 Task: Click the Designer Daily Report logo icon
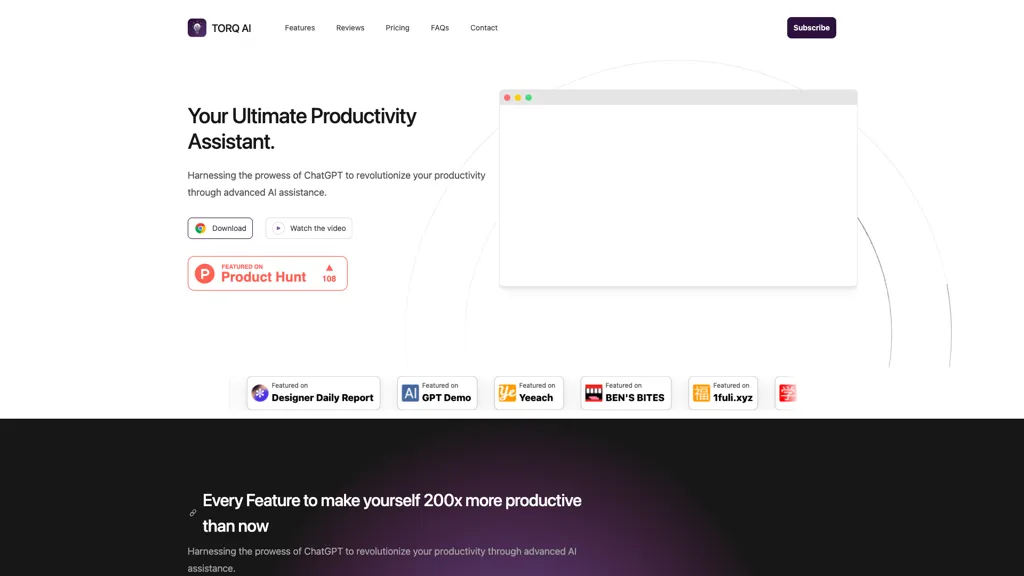260,392
